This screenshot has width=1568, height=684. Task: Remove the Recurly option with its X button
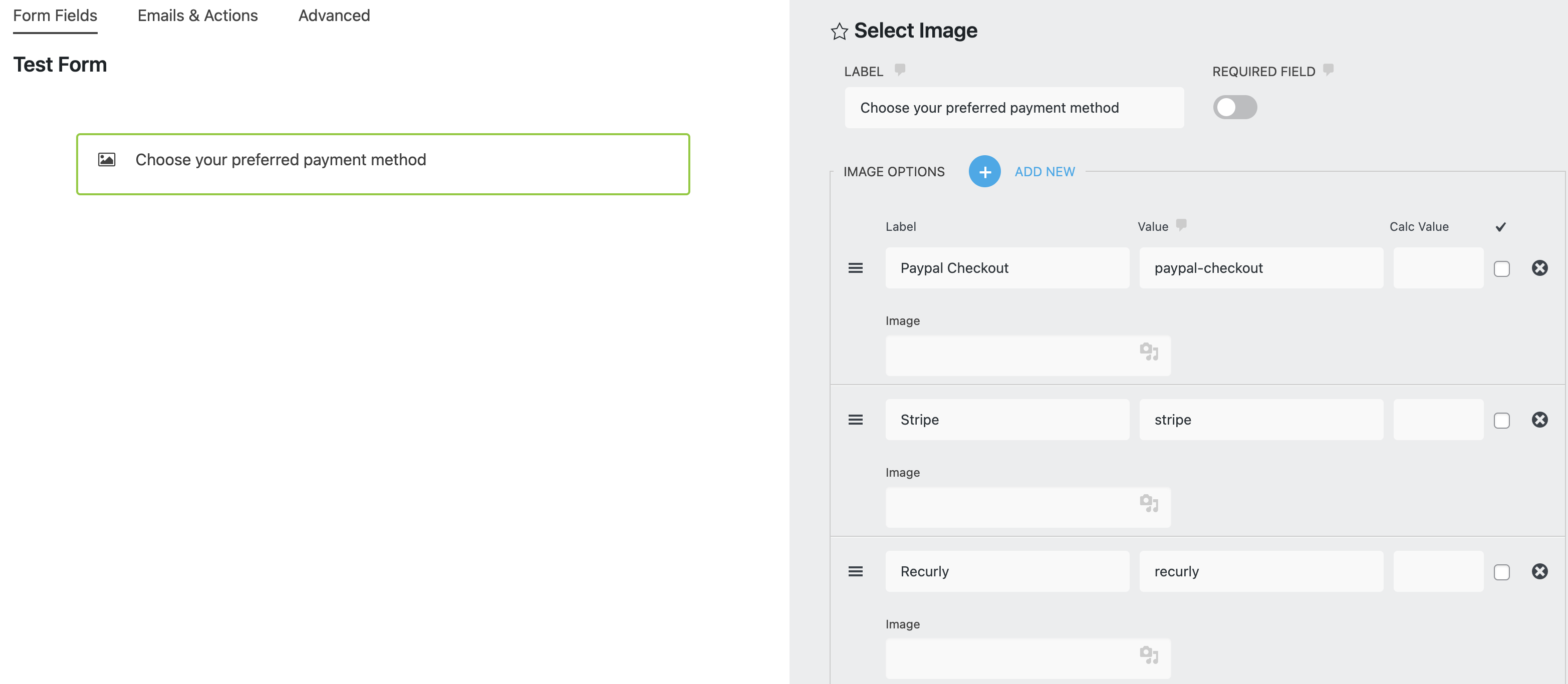point(1540,571)
